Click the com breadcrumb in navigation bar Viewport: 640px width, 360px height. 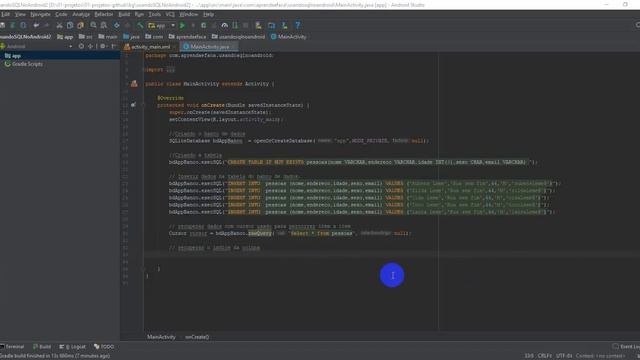click(x=154, y=37)
